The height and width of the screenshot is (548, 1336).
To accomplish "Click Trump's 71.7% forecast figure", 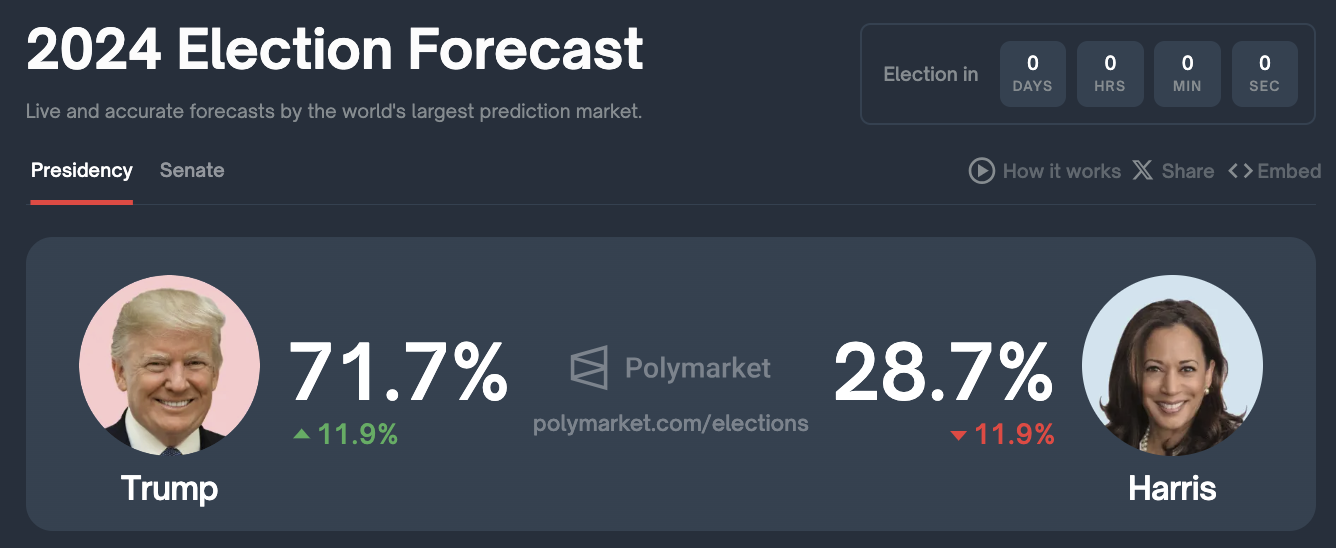I will [399, 373].
